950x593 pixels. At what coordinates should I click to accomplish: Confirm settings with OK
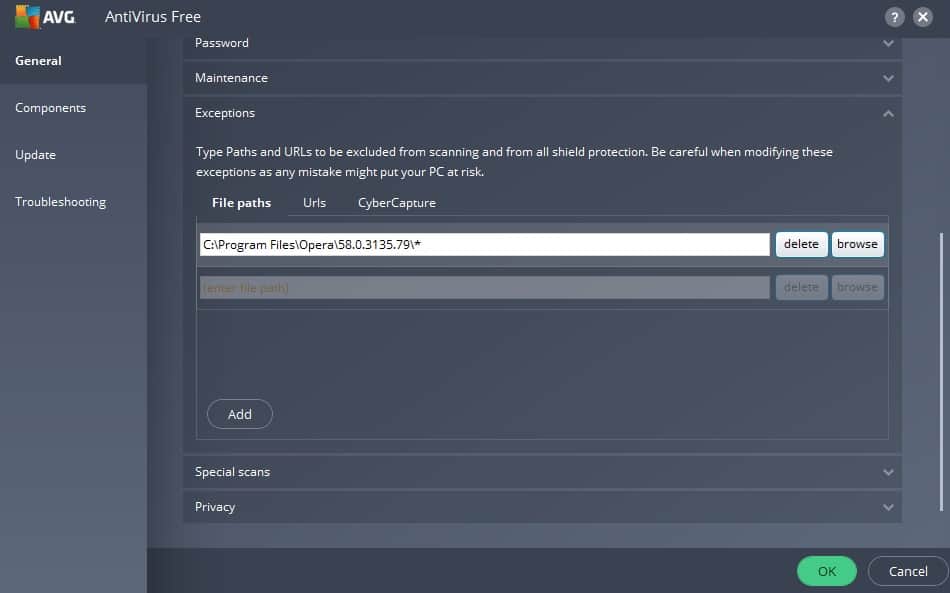tap(827, 571)
